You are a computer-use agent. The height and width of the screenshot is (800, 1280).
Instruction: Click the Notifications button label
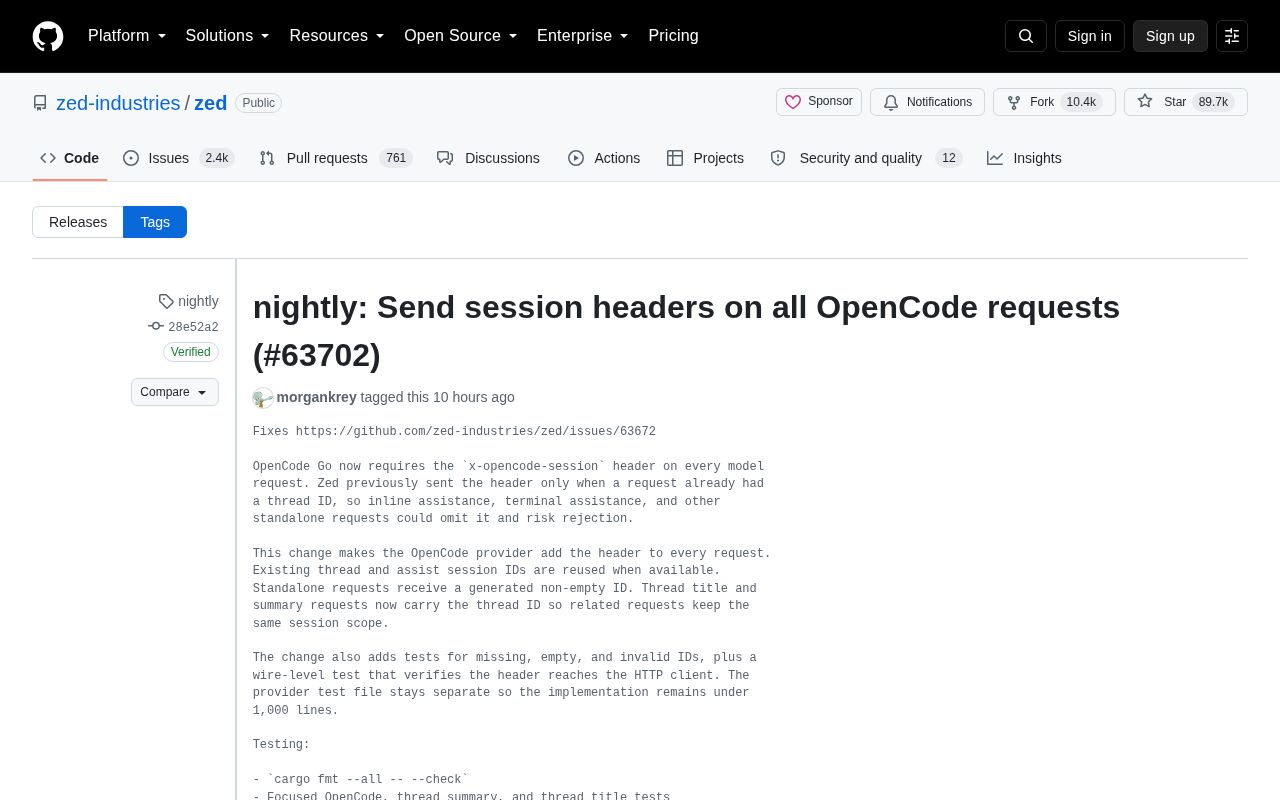[939, 102]
